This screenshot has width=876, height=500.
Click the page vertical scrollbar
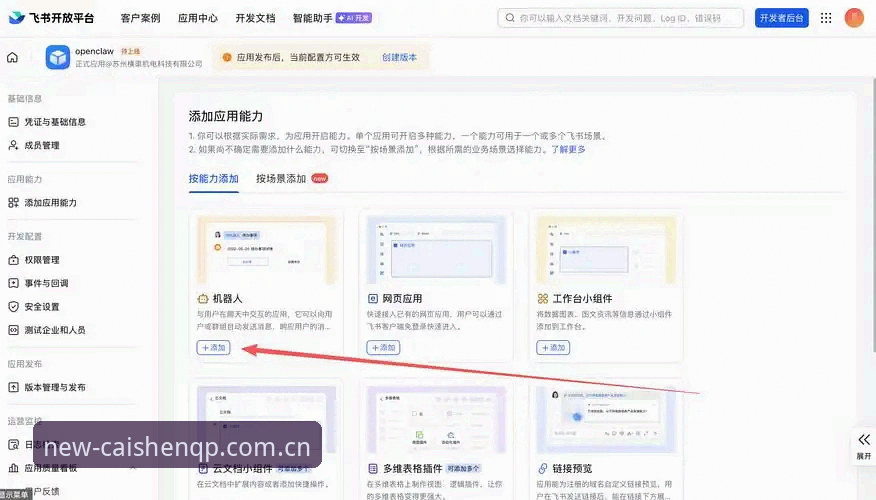click(x=873, y=215)
